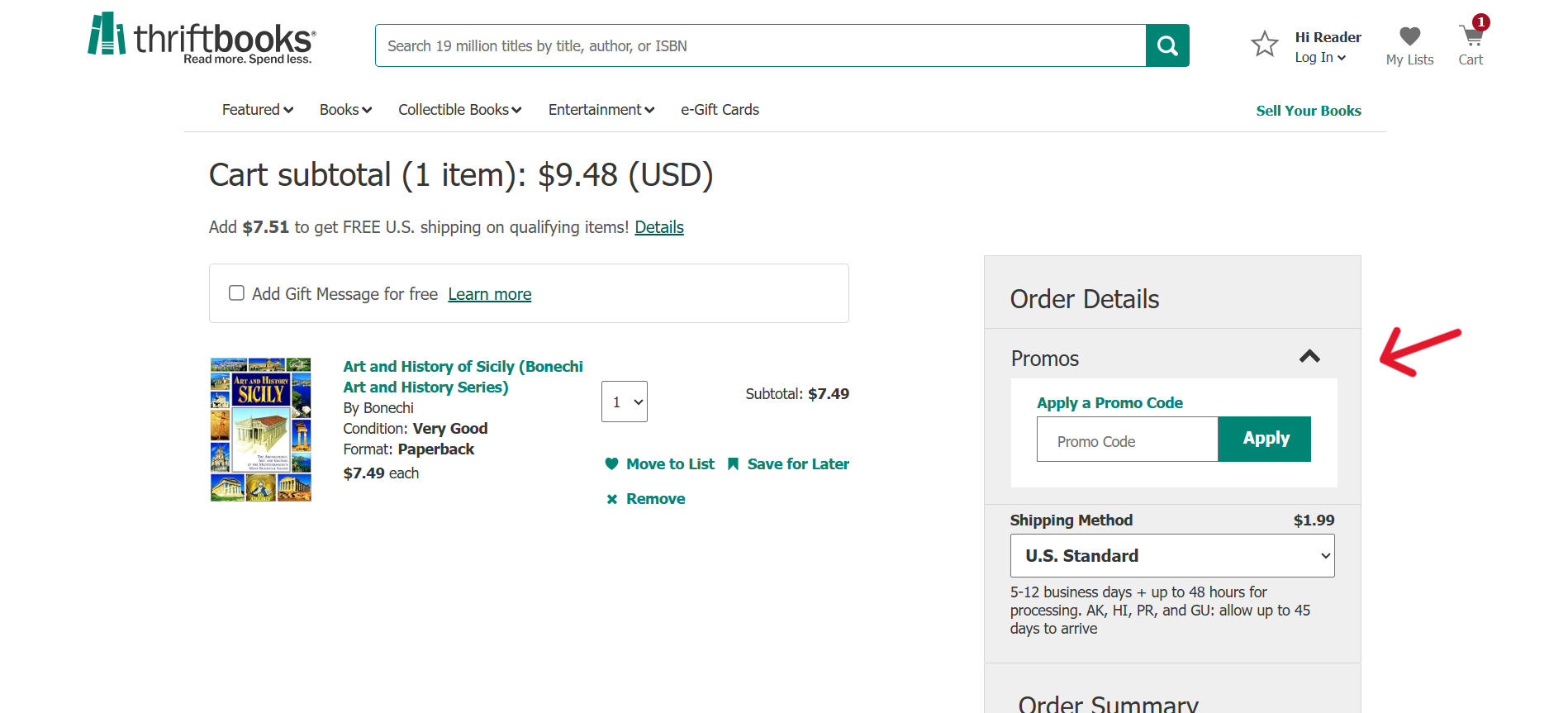Open My Lists heart icon

click(1409, 36)
